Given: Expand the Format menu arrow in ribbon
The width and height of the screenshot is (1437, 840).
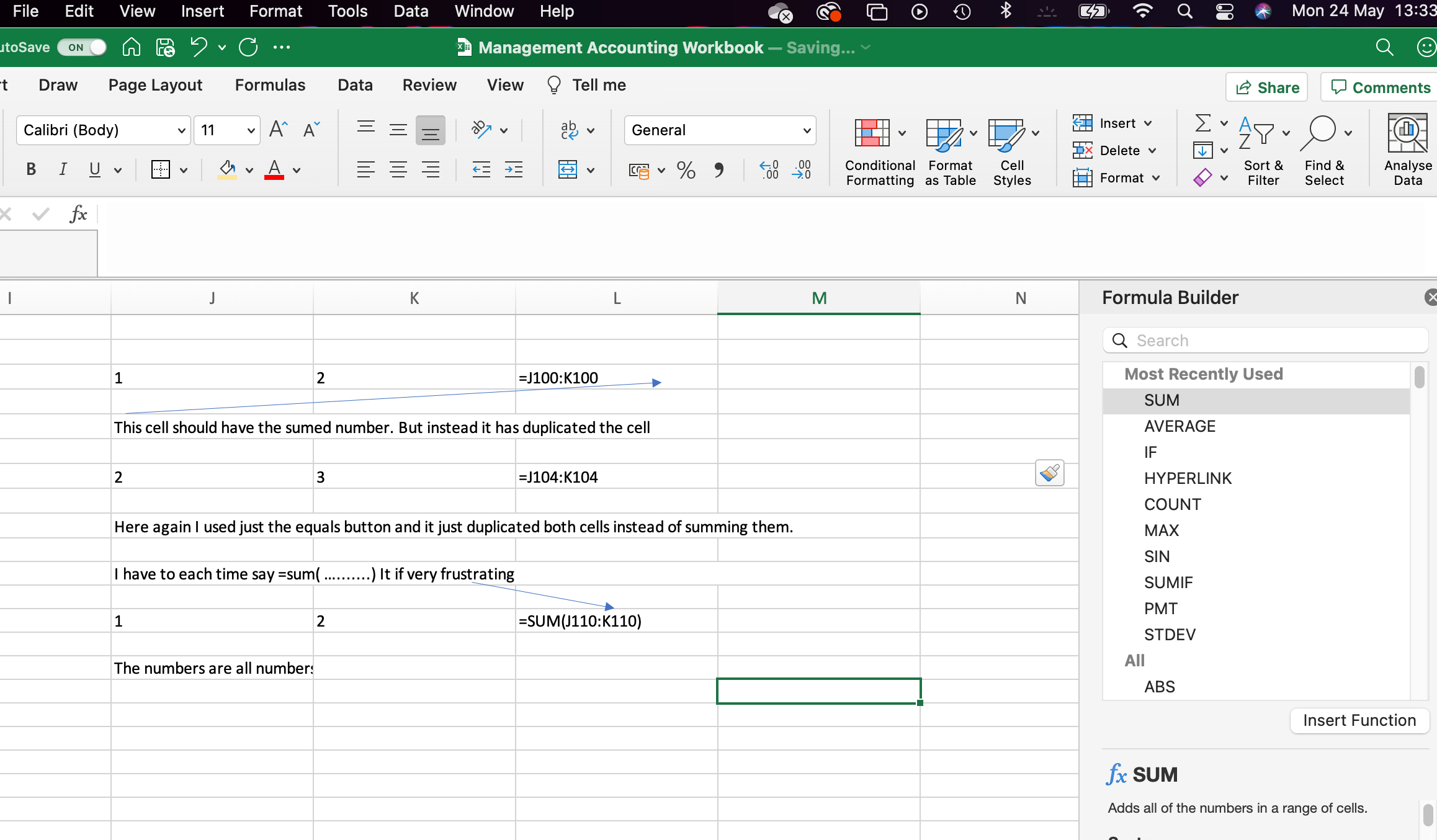Looking at the screenshot, I should tap(1155, 178).
